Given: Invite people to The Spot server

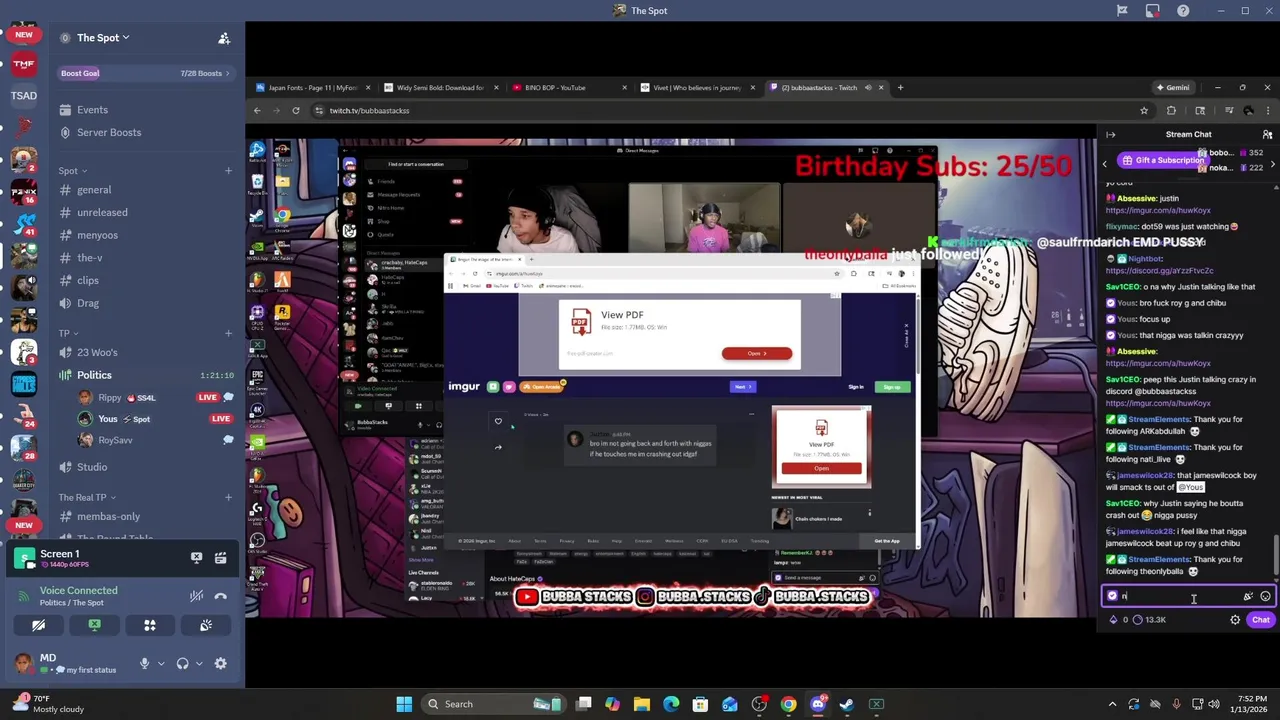Looking at the screenshot, I should point(224,38).
